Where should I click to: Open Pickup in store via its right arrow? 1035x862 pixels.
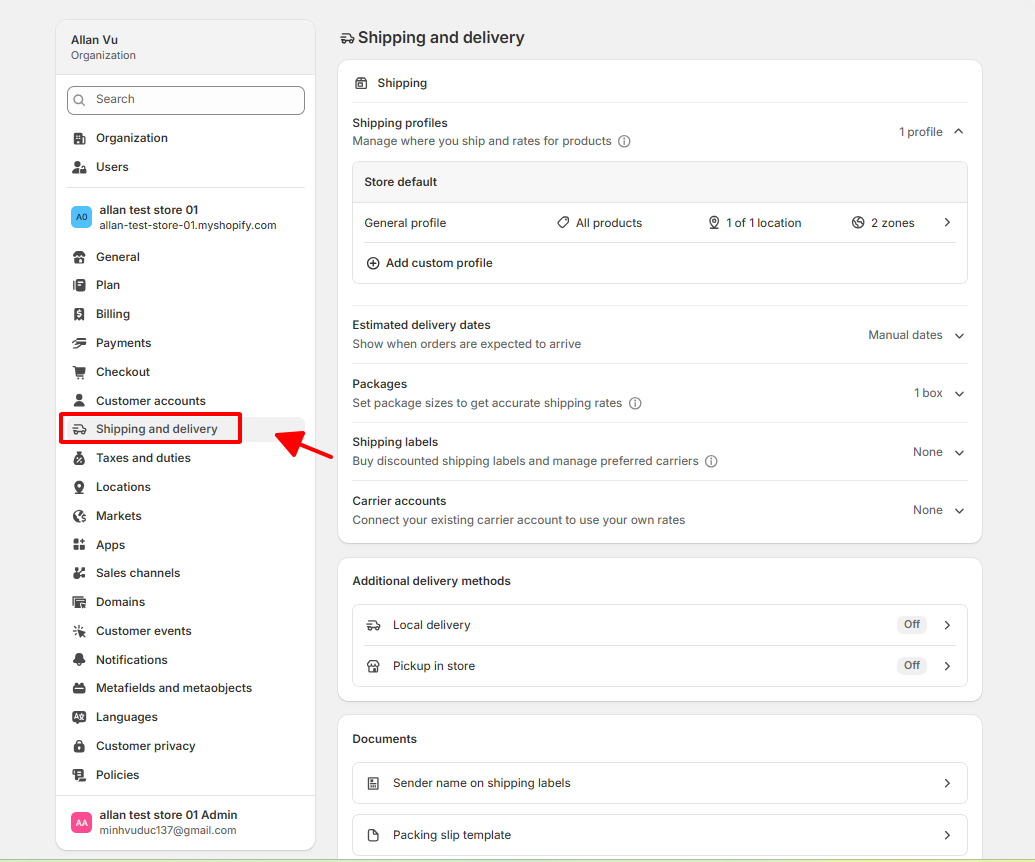tap(947, 666)
